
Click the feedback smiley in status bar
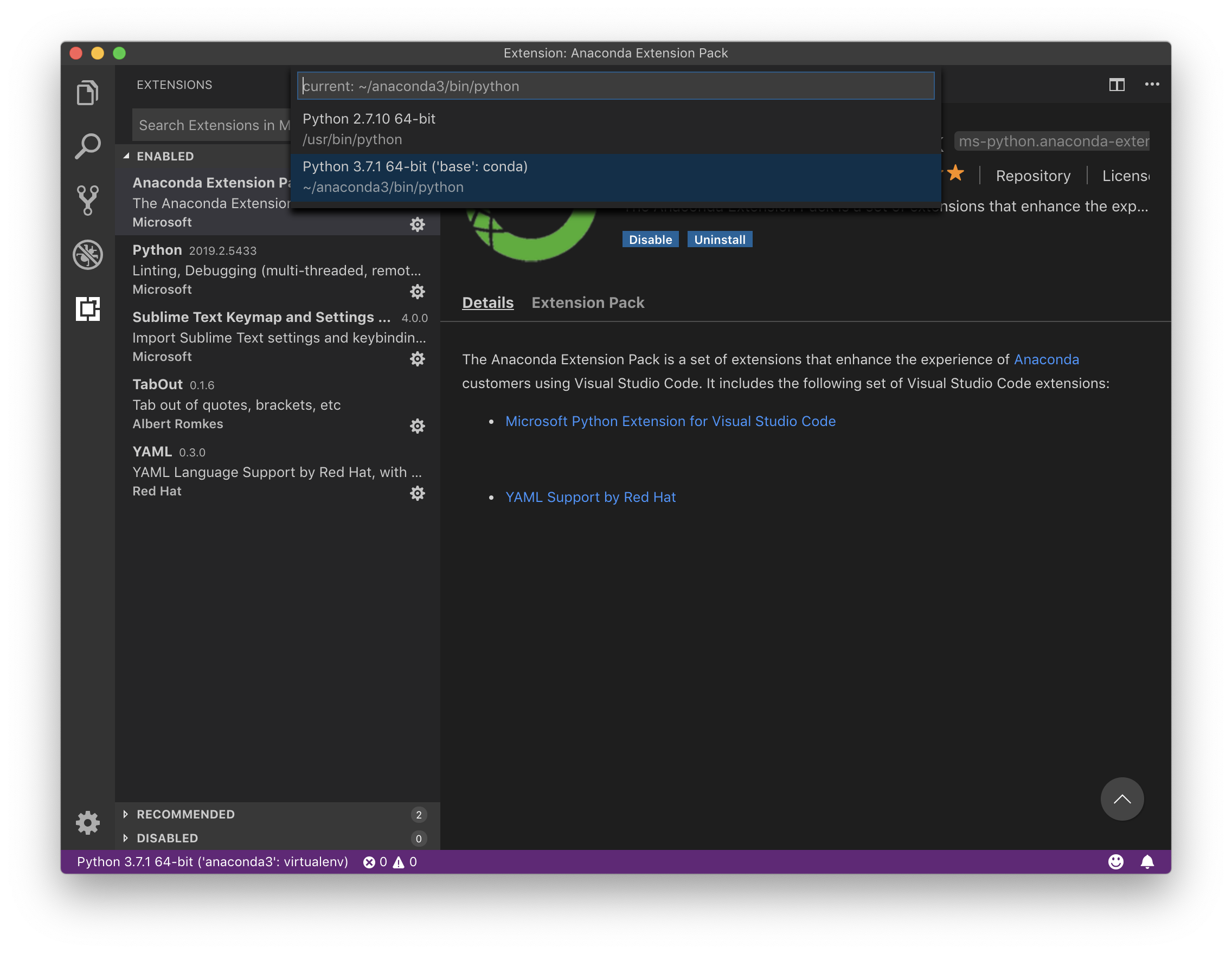tap(1115, 861)
